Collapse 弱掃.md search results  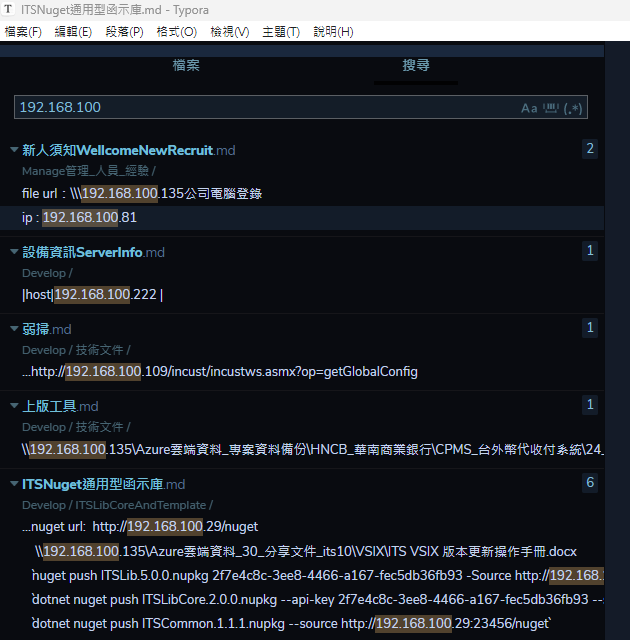pyautogui.click(x=14, y=329)
